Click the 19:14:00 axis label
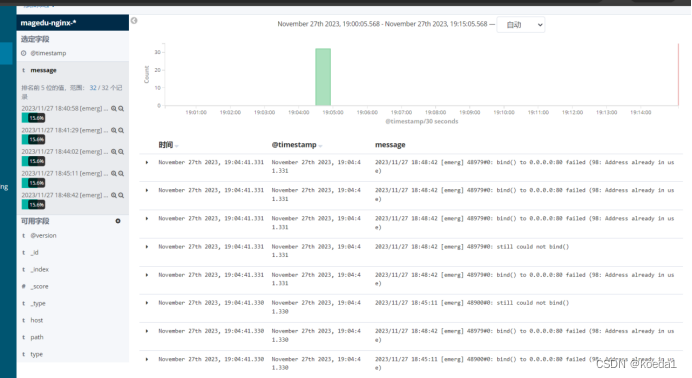 coord(641,112)
